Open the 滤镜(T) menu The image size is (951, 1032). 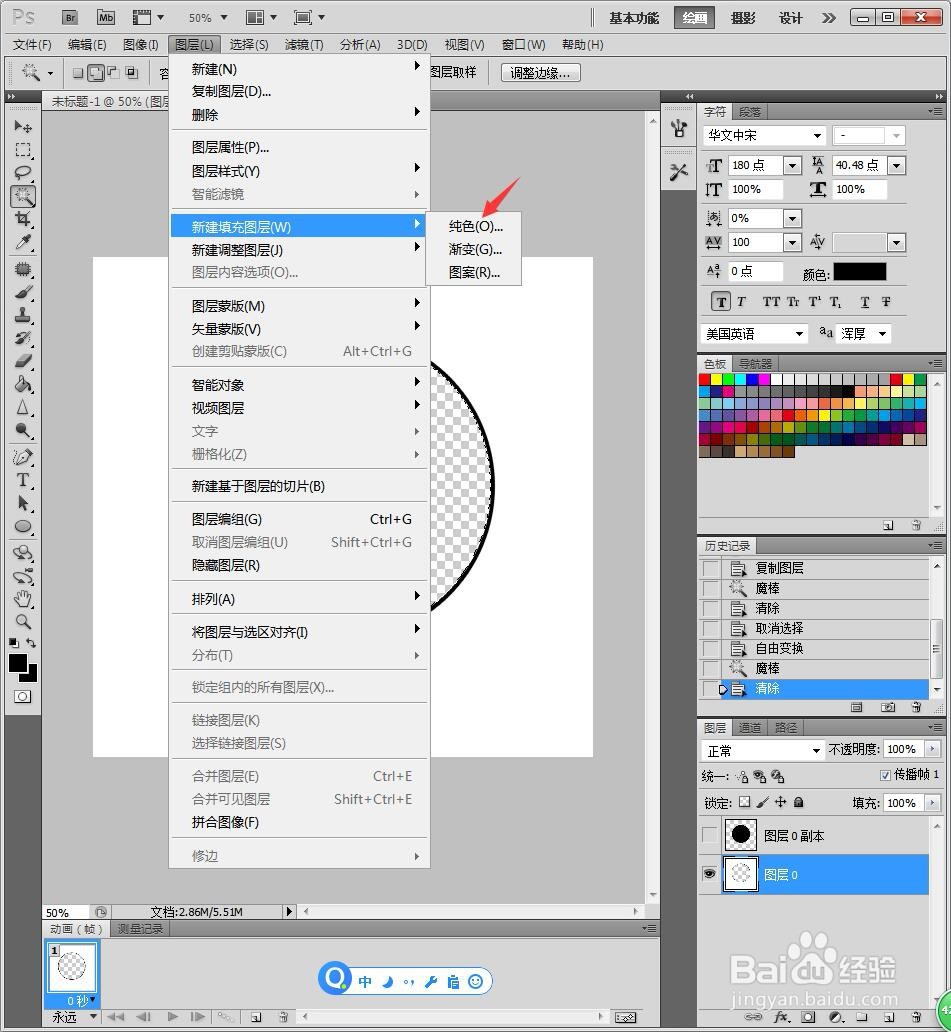[x=303, y=45]
